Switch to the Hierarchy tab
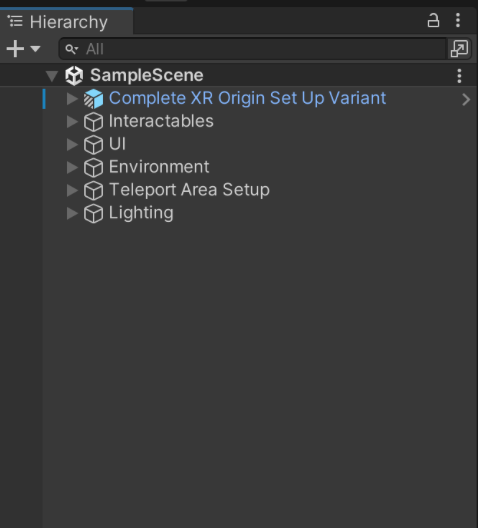478x528 pixels. [67, 22]
